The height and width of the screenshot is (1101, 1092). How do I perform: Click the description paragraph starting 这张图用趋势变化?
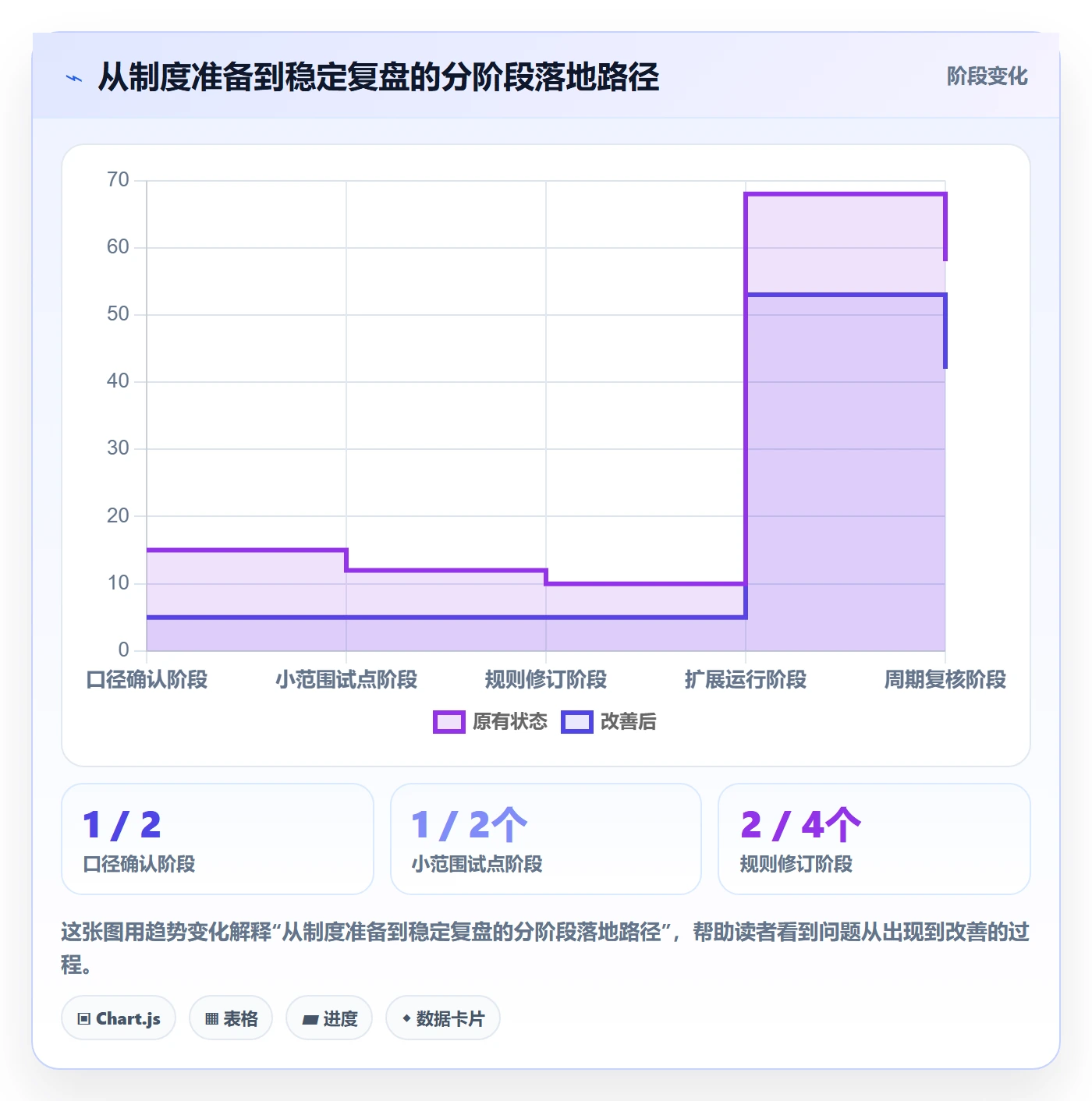pos(545,948)
